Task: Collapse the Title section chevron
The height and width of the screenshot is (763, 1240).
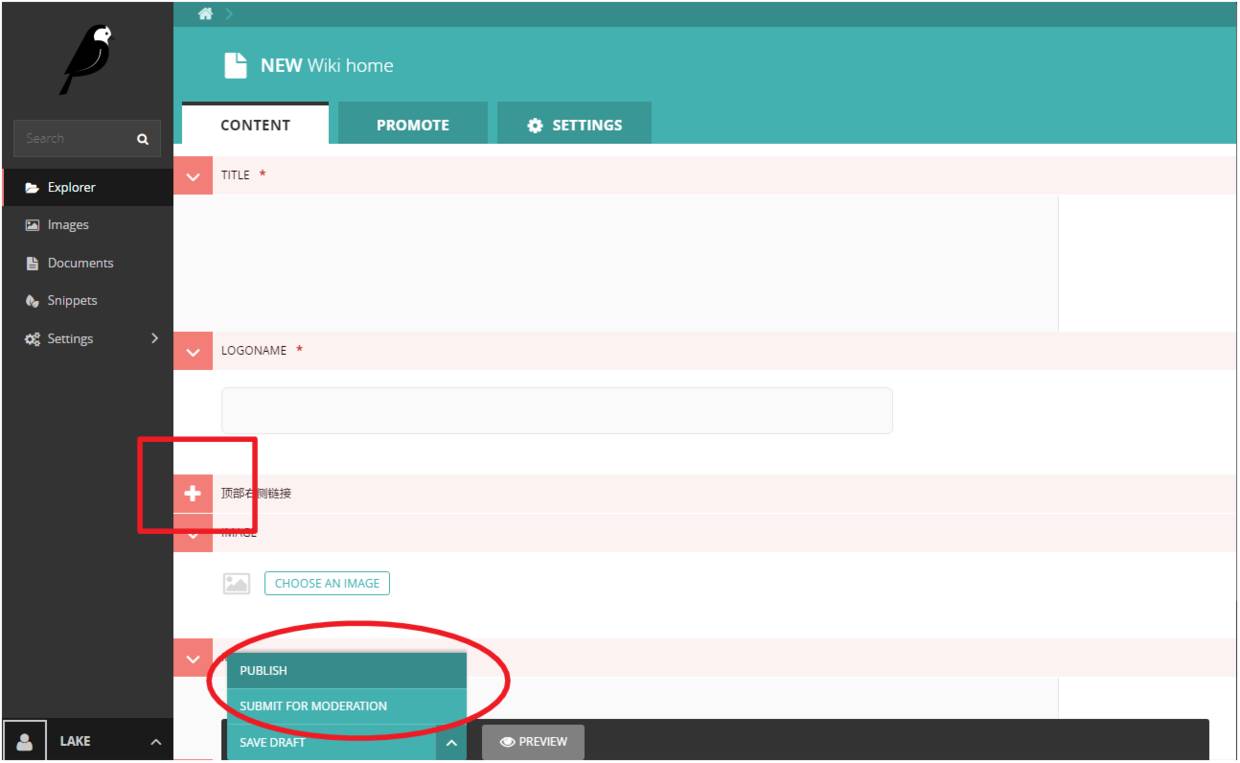Action: coord(193,175)
